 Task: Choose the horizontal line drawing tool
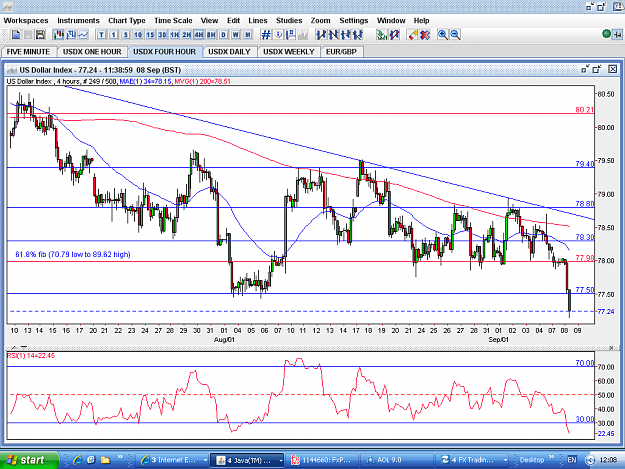pos(345,35)
